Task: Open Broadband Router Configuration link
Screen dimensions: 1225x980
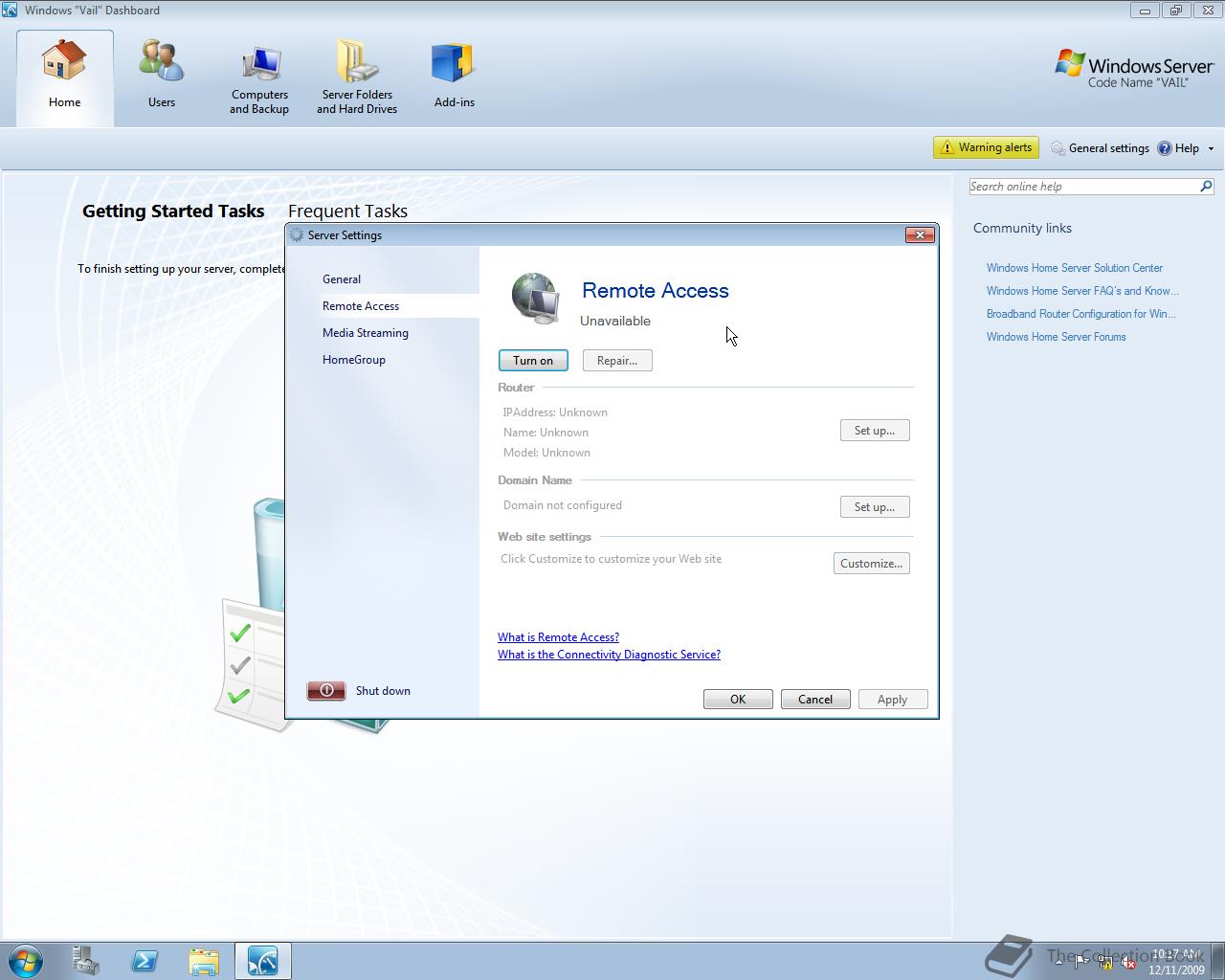Action: click(x=1081, y=314)
